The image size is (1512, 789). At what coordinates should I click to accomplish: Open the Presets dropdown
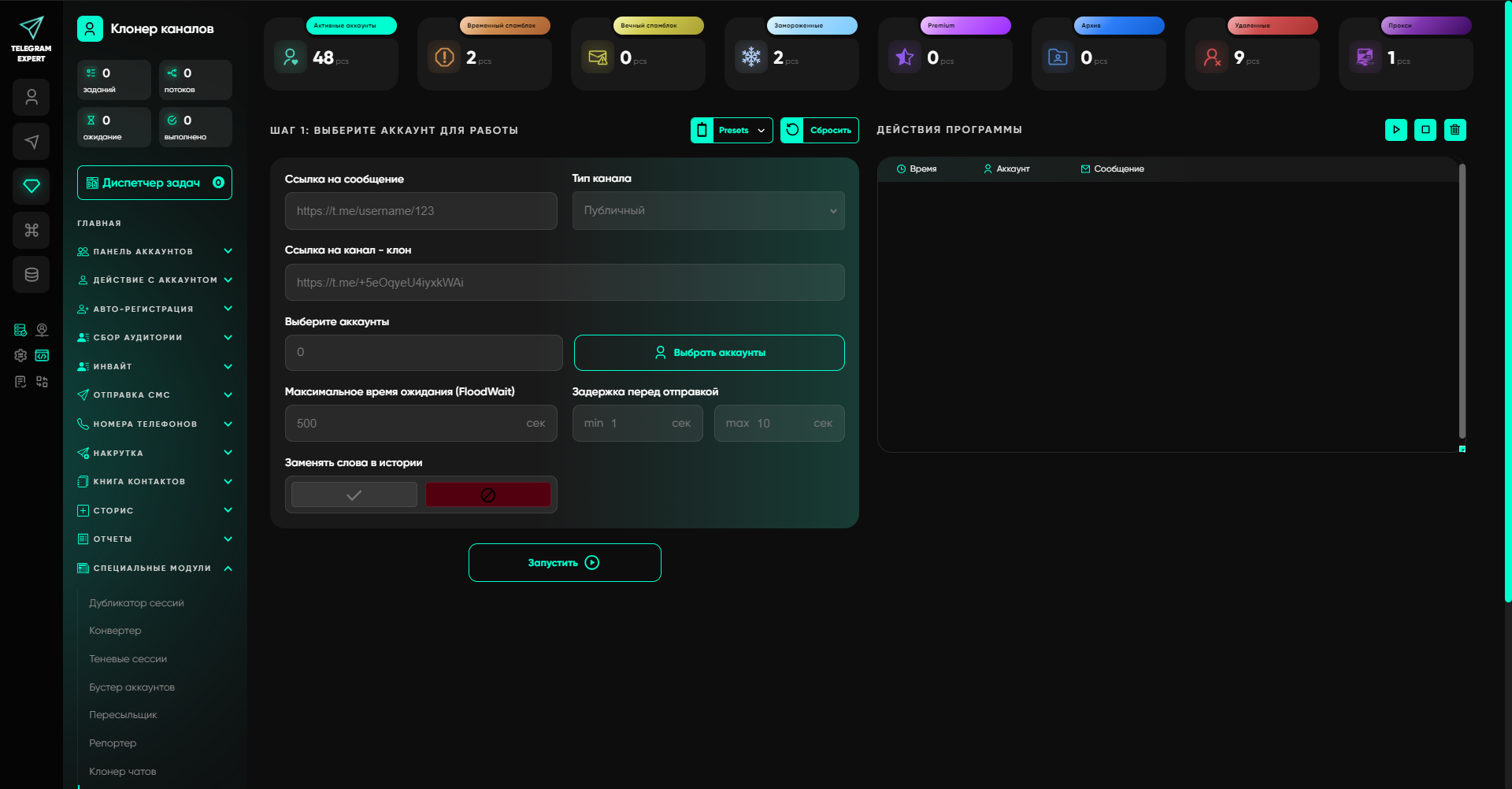[x=732, y=131]
